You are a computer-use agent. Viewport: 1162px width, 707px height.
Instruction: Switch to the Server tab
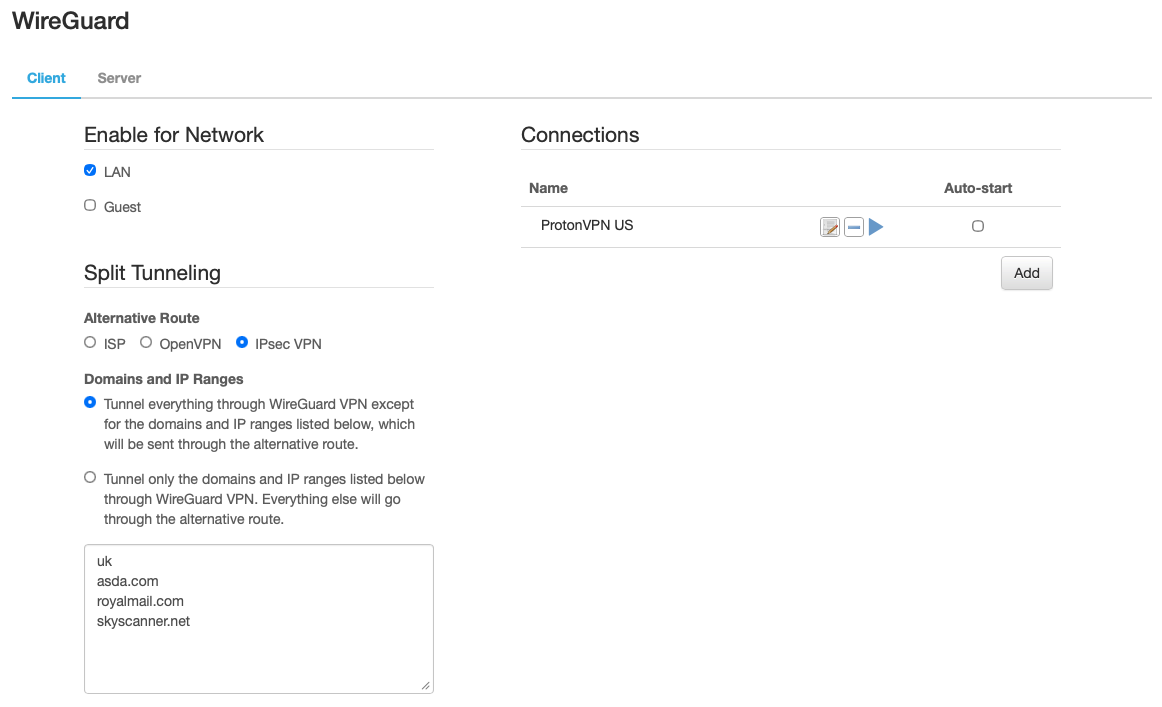pos(119,78)
